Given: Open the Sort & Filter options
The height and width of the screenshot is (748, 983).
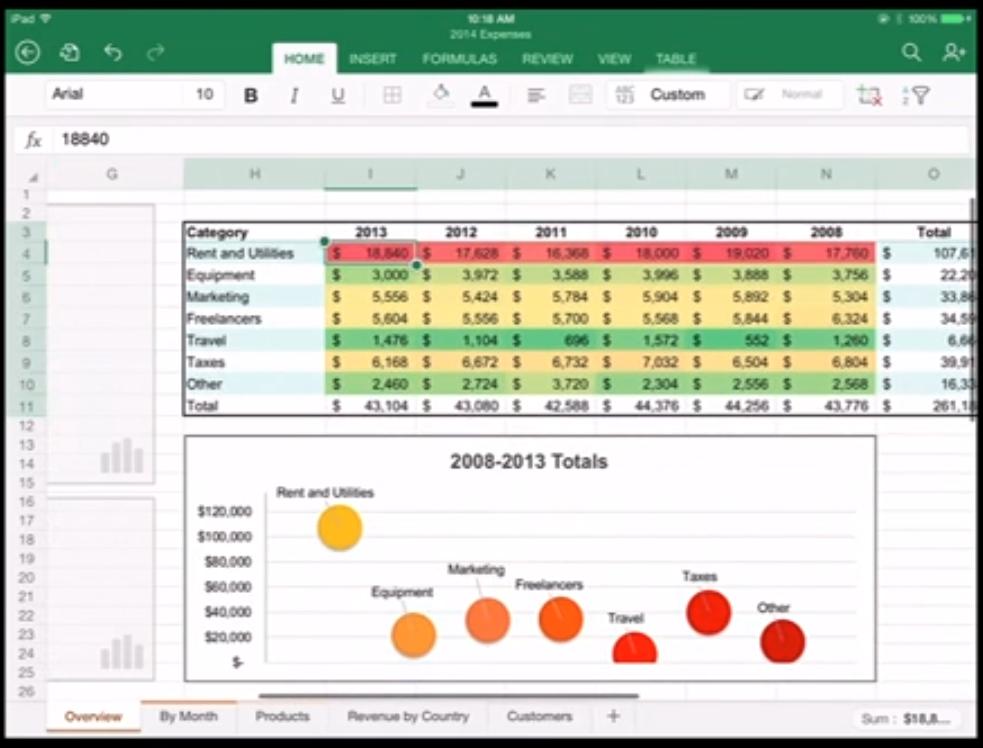Looking at the screenshot, I should point(915,94).
